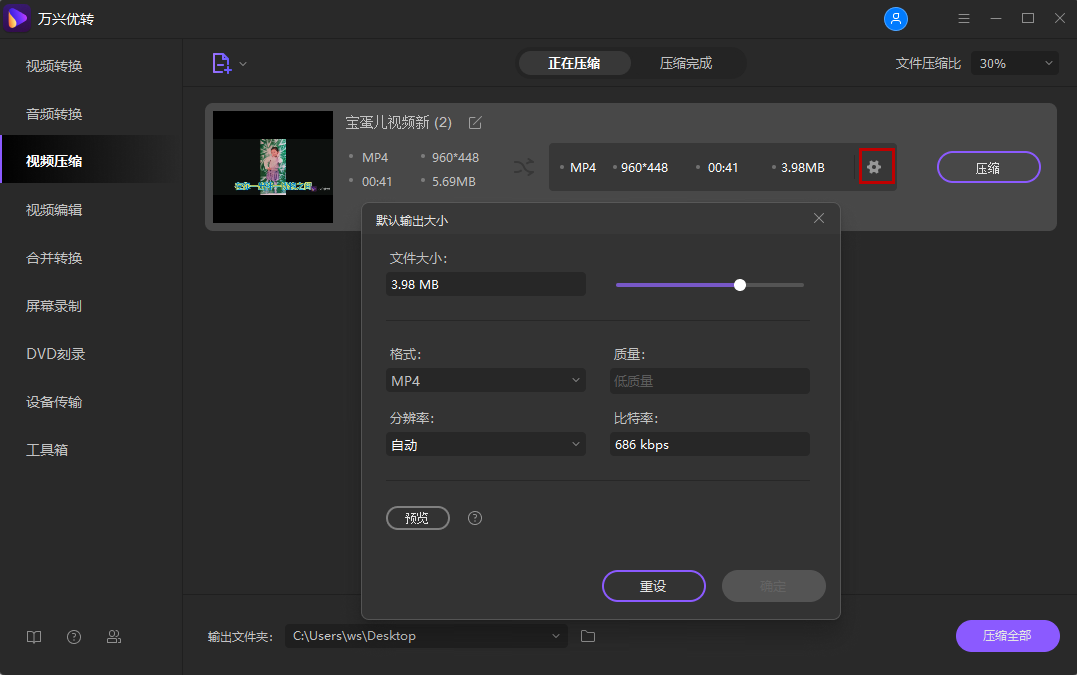Click the help circle icon in bottom toolbar
This screenshot has height=675, width=1077.
pos(73,636)
